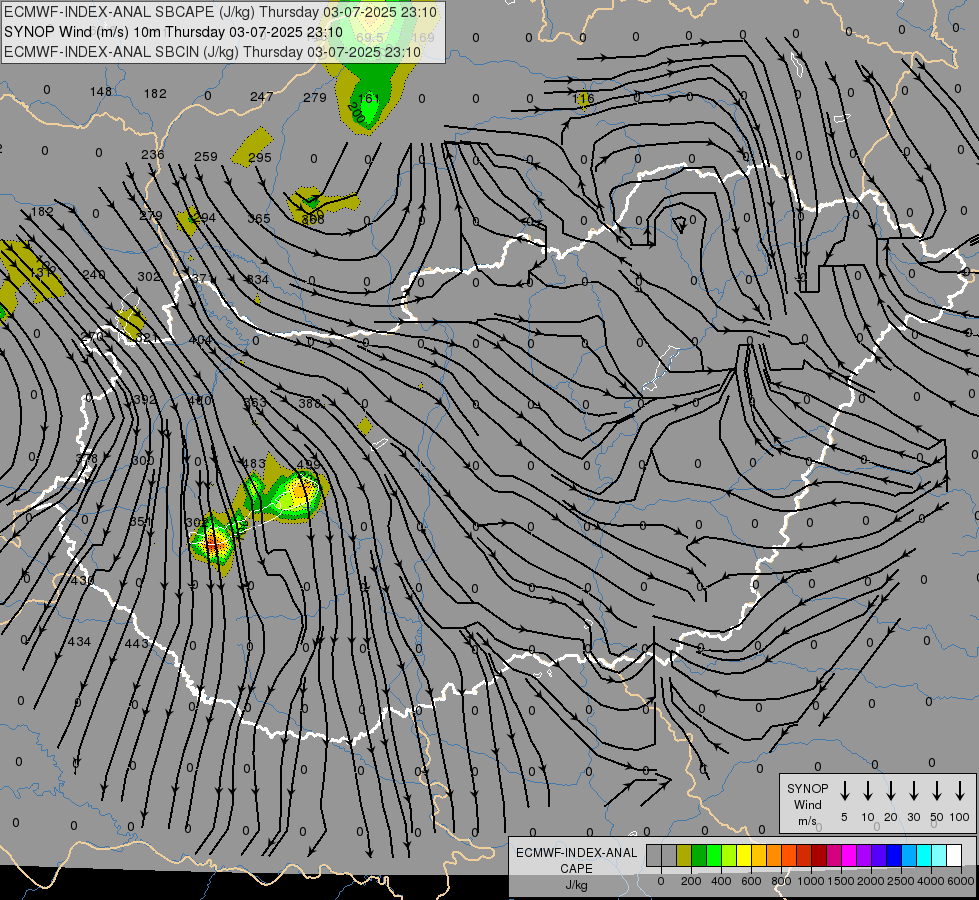Click the 116 CAPE value on the map
Image resolution: width=979 pixels, height=900 pixels.
tap(583, 98)
